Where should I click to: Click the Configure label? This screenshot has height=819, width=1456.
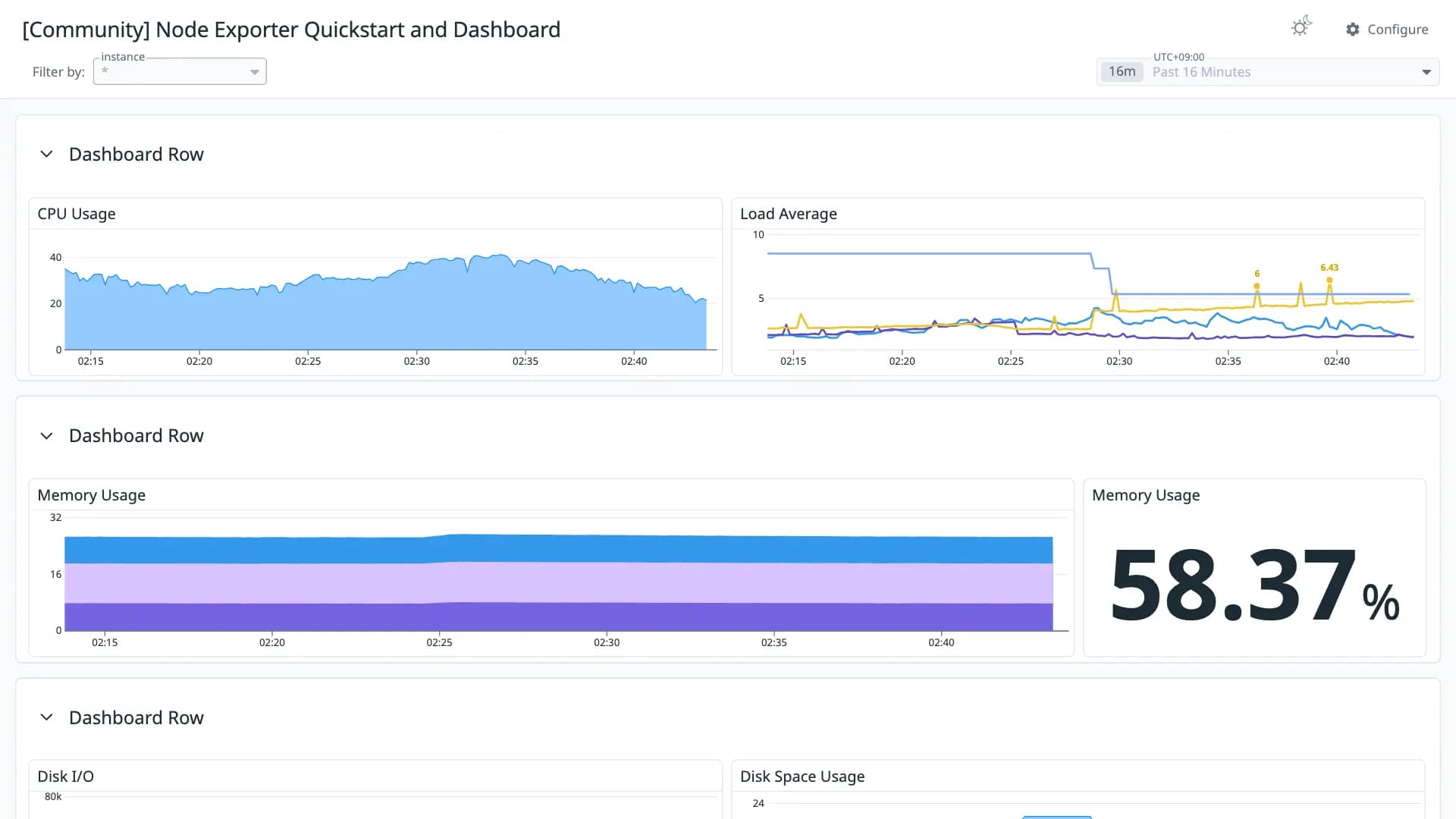(x=1398, y=30)
